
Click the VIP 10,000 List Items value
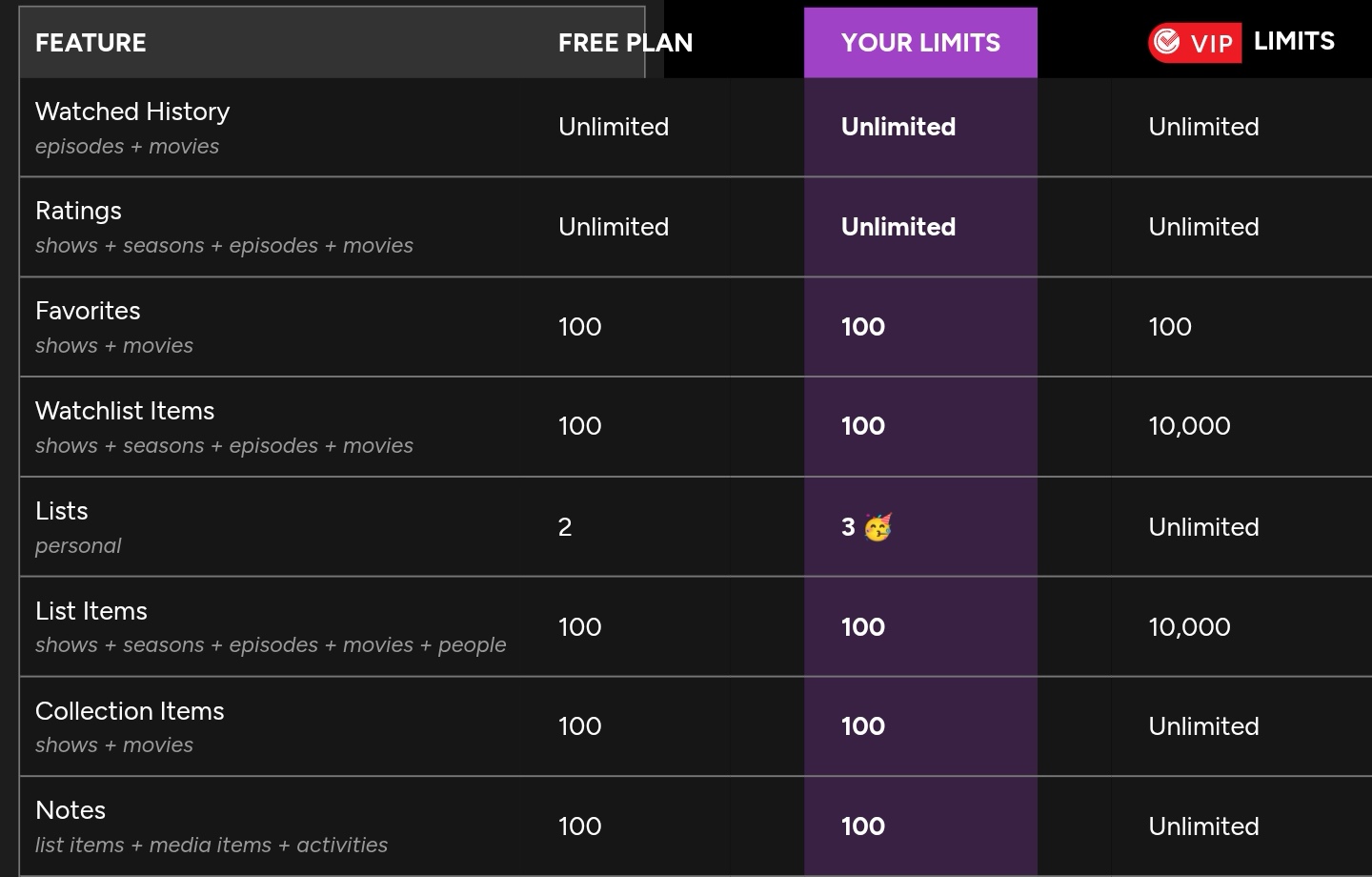pyautogui.click(x=1189, y=627)
